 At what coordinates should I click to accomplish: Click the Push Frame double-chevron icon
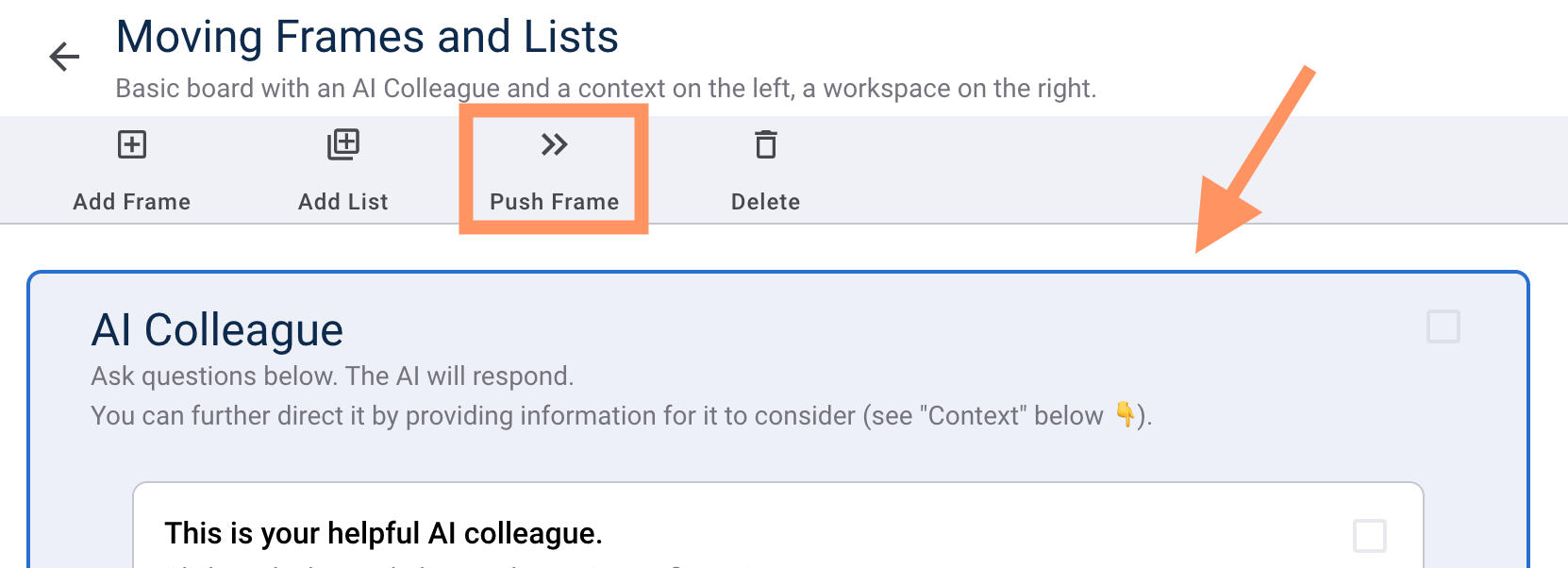click(554, 144)
